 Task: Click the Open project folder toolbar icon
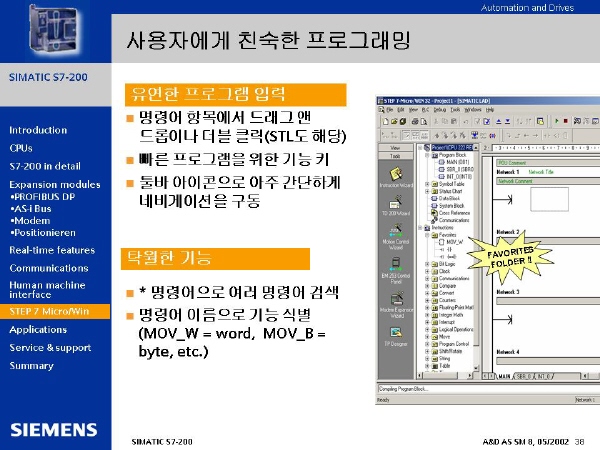coord(394,122)
